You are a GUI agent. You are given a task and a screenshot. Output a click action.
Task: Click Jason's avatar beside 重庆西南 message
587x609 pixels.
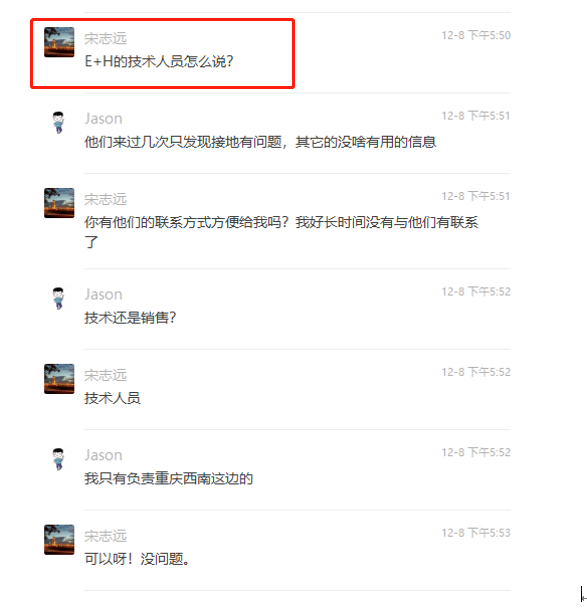coord(59,459)
